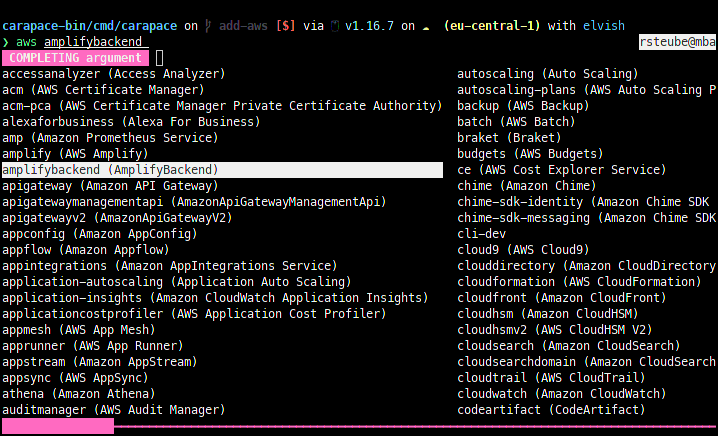The image size is (718, 436).
Task: Choose auditmanager (AWS Audit Manager)
Action: click(x=114, y=410)
